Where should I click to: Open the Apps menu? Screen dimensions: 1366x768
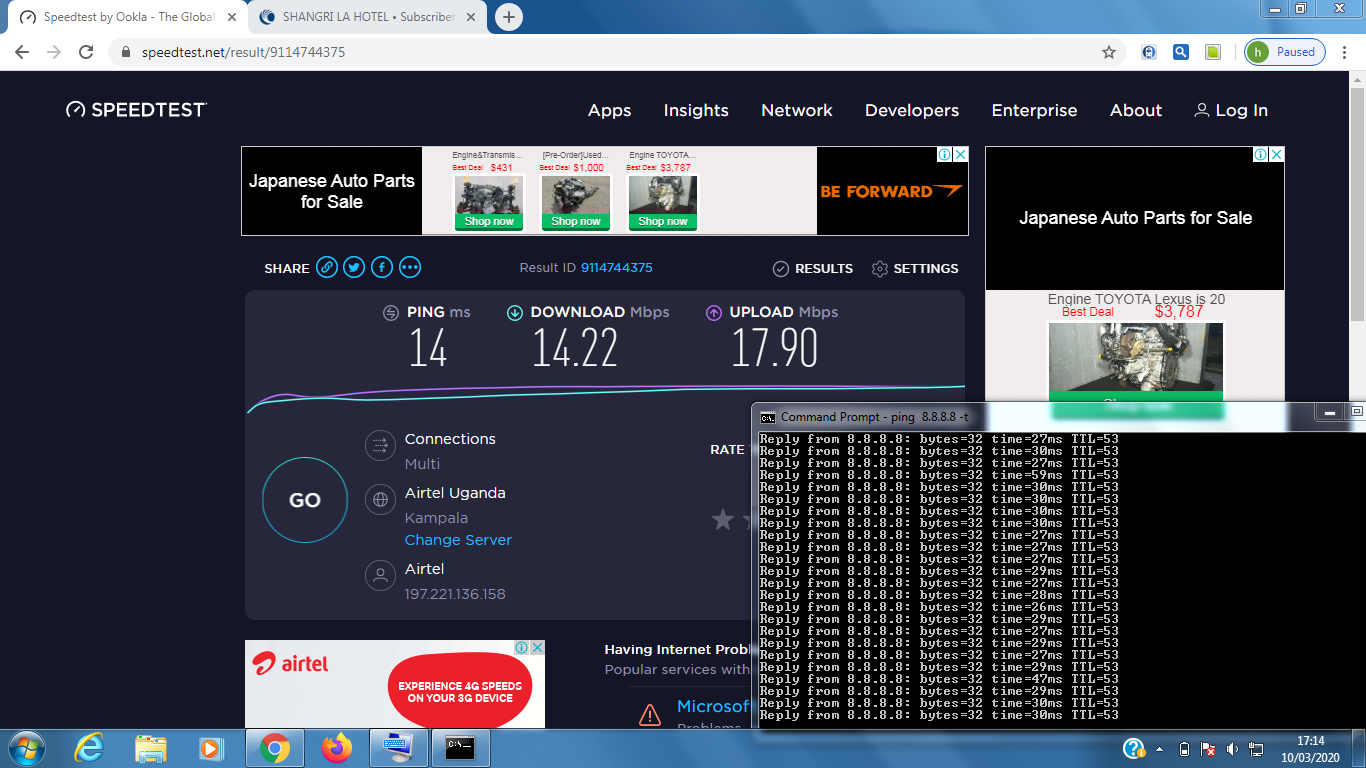click(609, 111)
